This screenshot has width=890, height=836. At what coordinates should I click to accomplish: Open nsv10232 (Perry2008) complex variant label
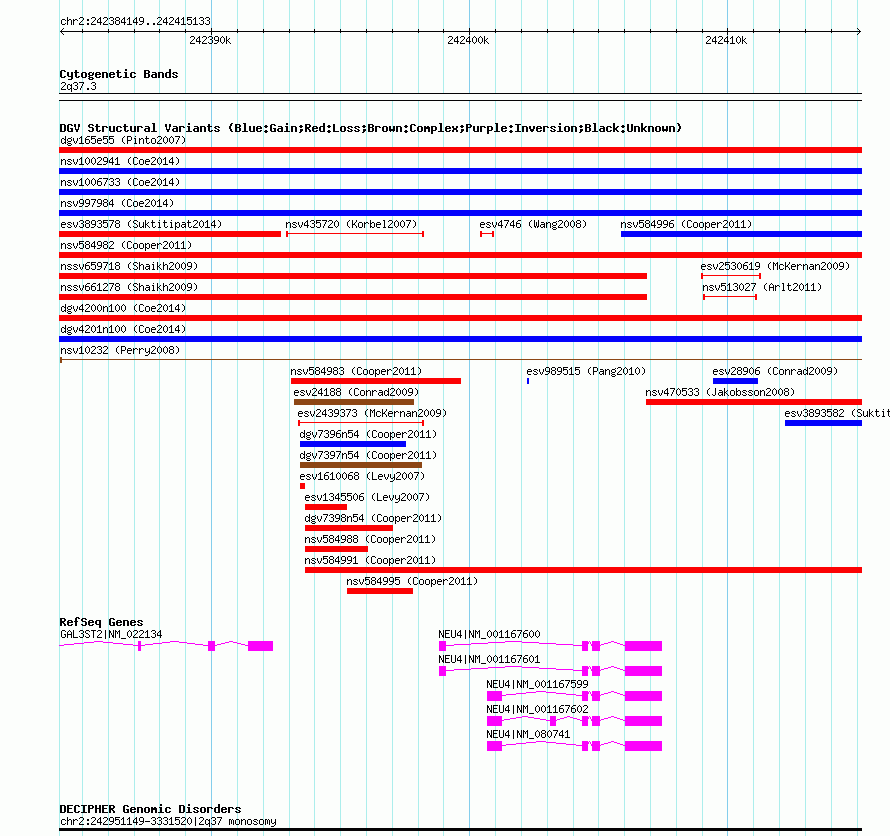tap(120, 350)
